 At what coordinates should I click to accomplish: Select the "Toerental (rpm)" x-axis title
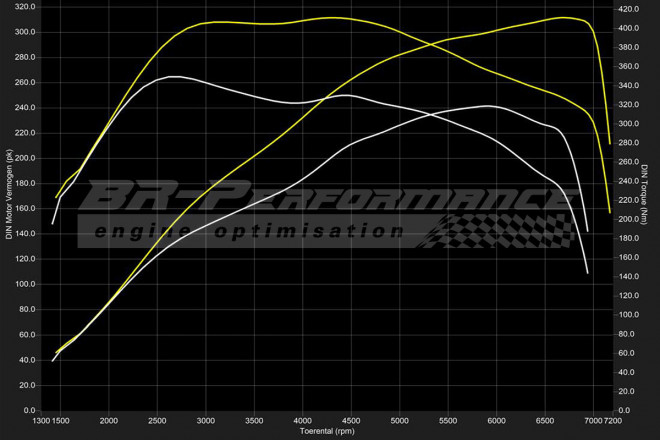pyautogui.click(x=329, y=432)
